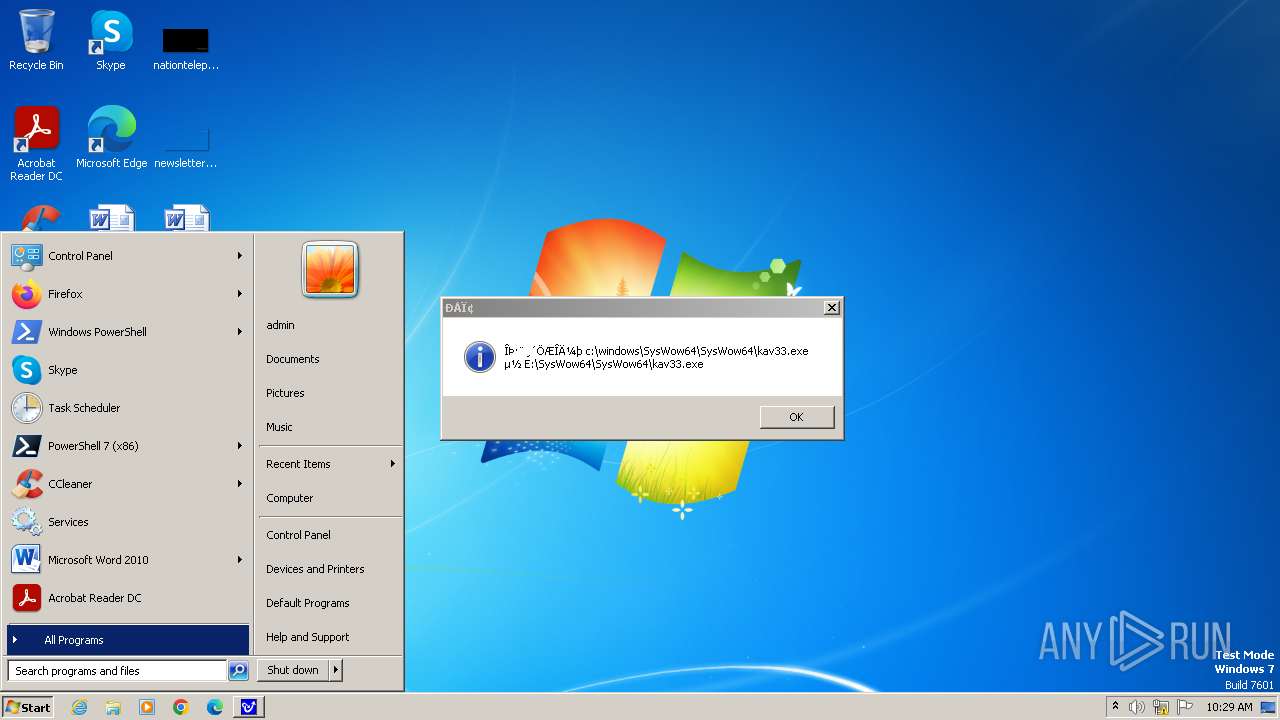This screenshot has height=720, width=1280.
Task: Click the clock showing 10:29 AM
Action: point(1229,707)
